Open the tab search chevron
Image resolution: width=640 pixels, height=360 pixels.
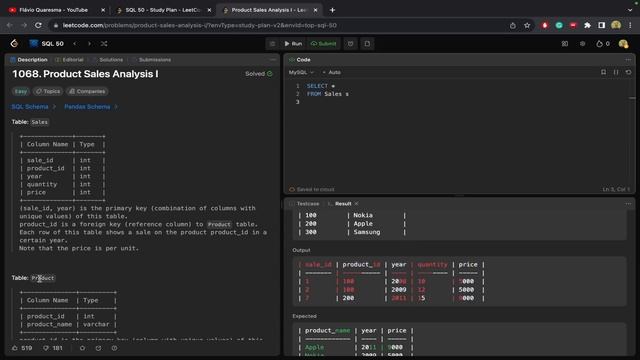click(x=630, y=10)
